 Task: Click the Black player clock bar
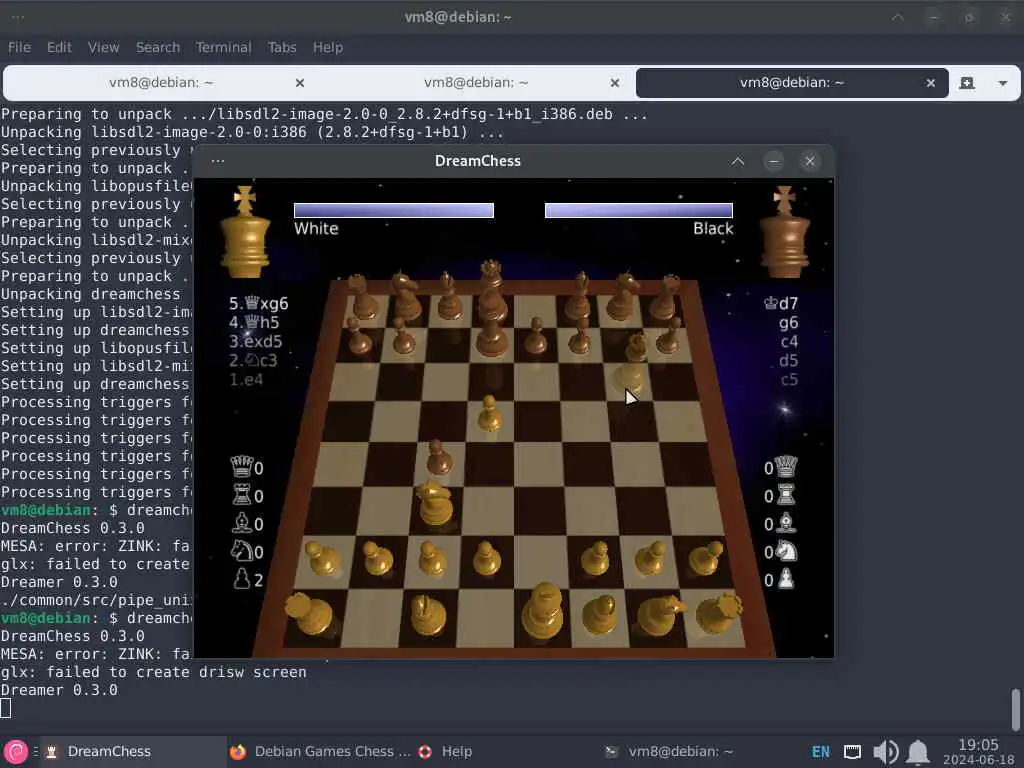tap(639, 210)
